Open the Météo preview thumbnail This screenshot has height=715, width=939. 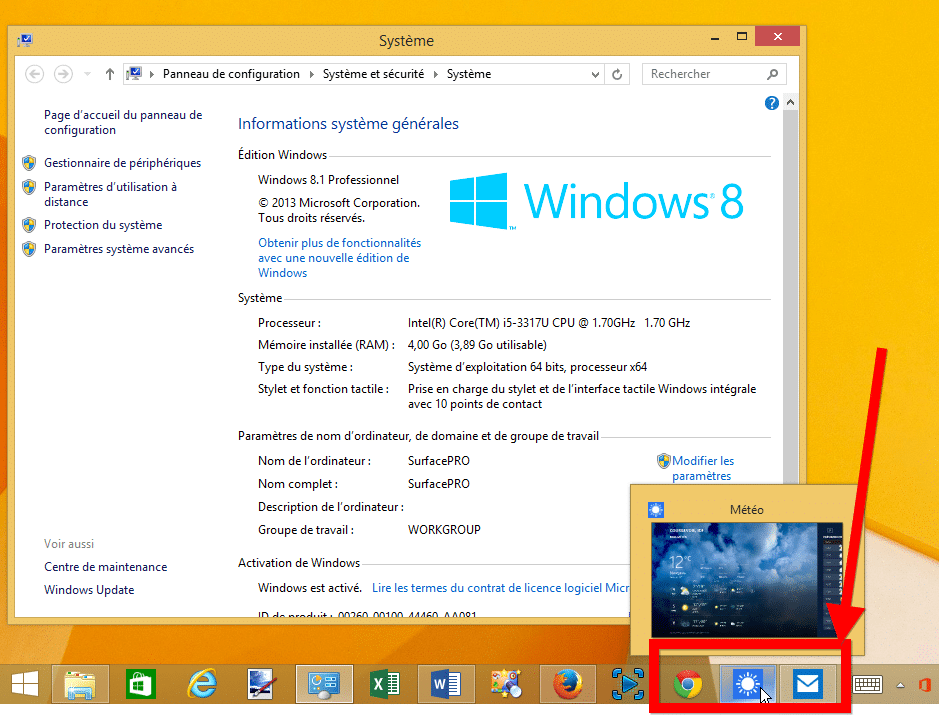tap(747, 579)
